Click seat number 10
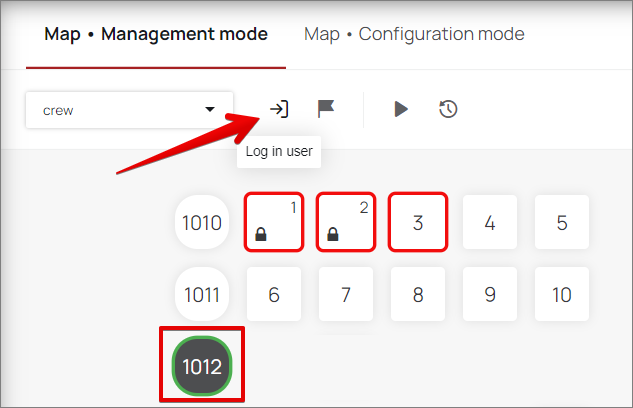This screenshot has height=408, width=633. pyautogui.click(x=562, y=295)
